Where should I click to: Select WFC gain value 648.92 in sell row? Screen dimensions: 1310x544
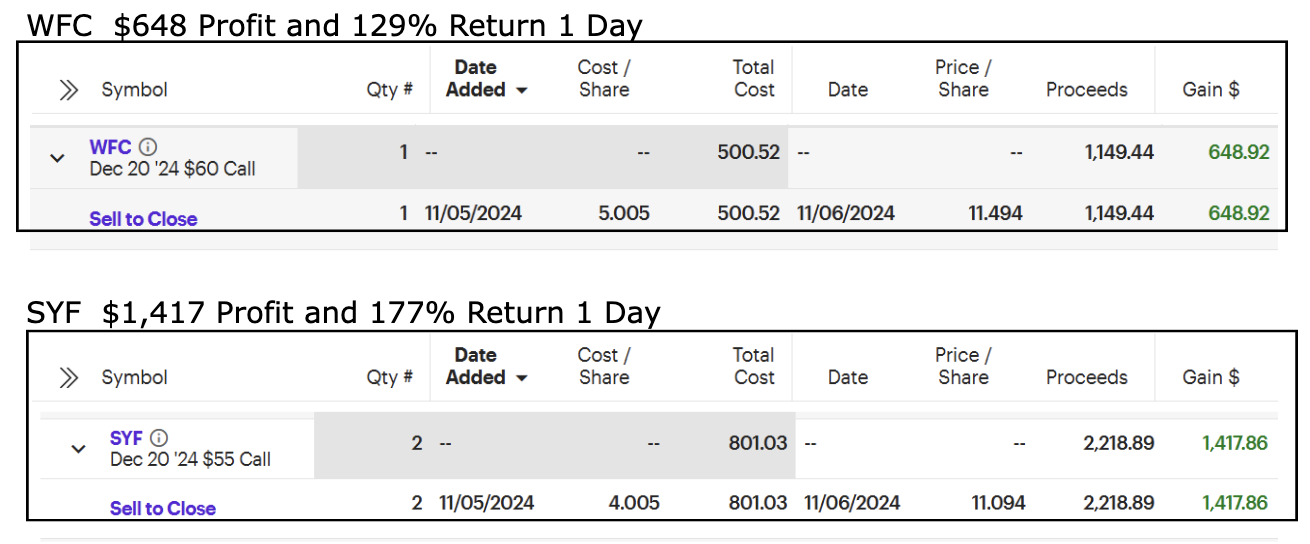point(1238,213)
